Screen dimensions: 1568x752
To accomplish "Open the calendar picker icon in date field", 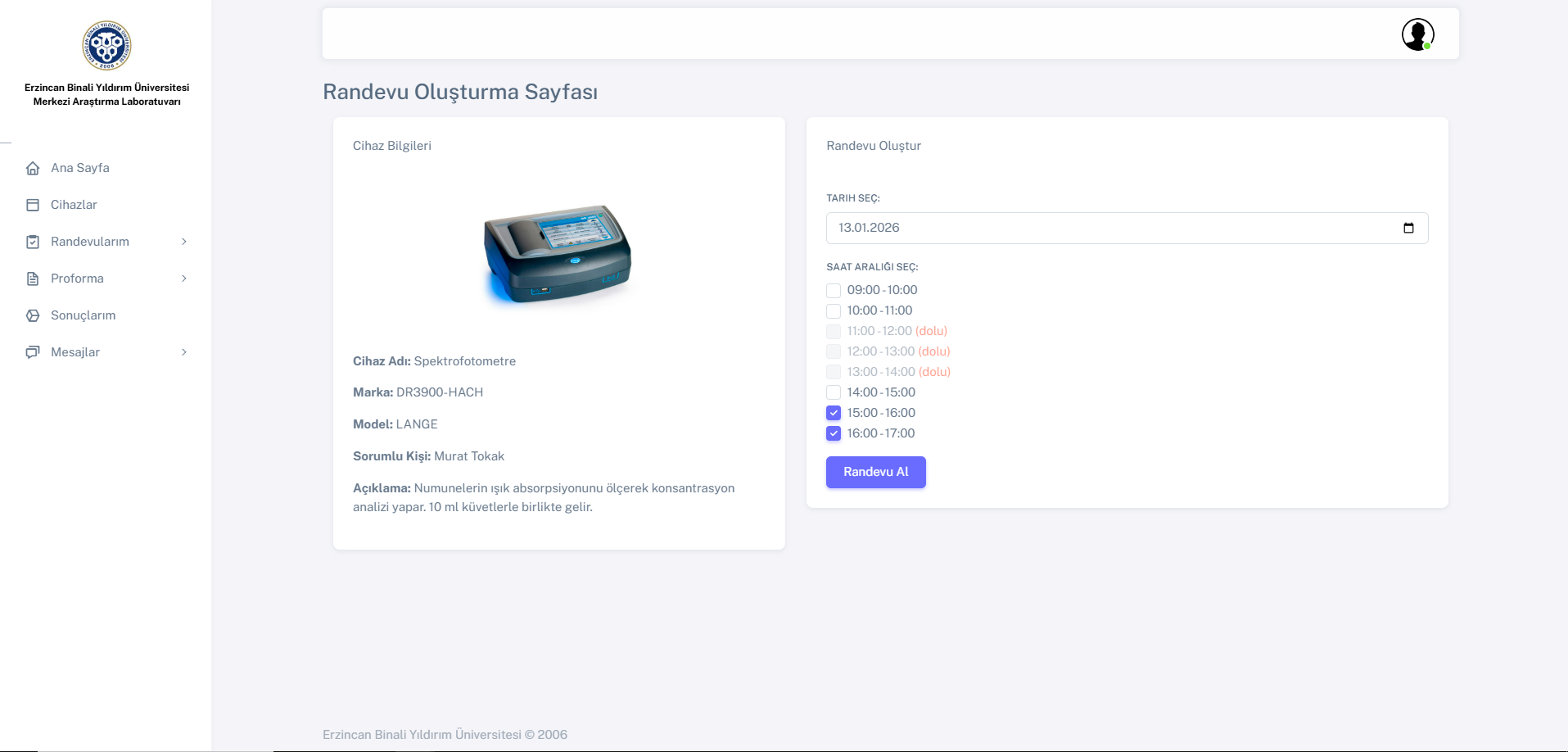I will 1408,228.
